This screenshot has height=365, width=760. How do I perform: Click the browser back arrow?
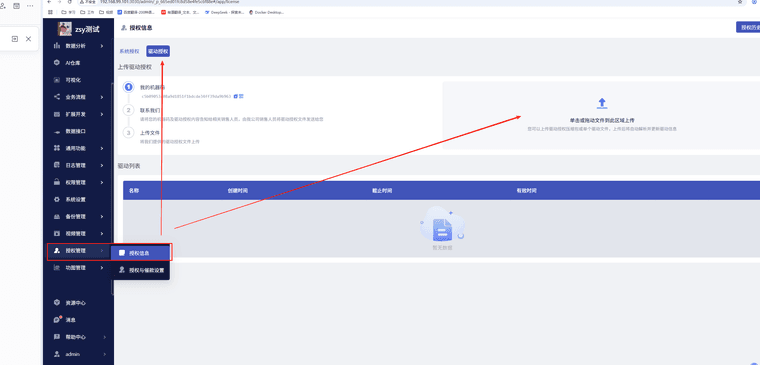pyautogui.click(x=49, y=2)
